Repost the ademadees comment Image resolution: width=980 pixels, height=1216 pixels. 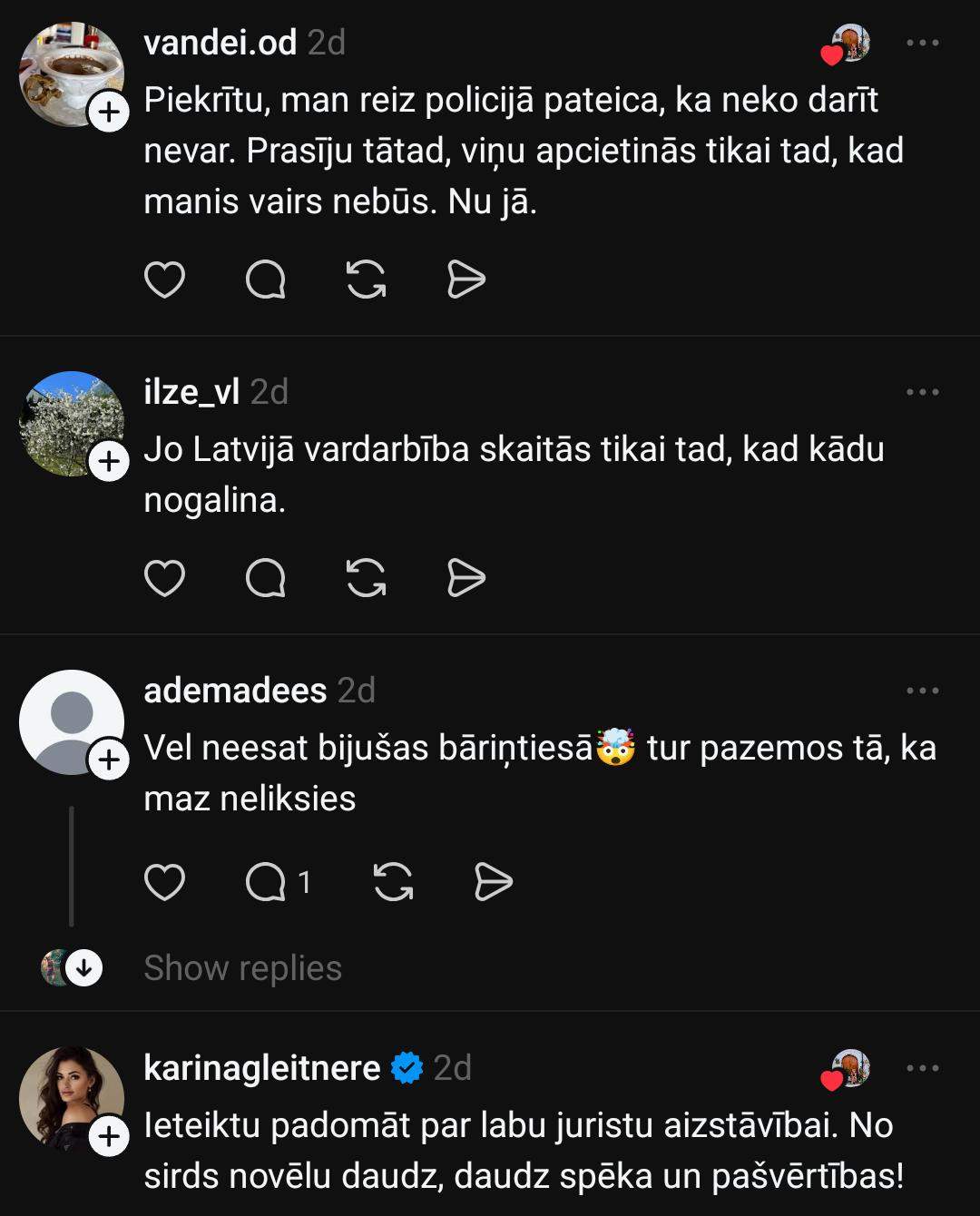click(x=394, y=882)
